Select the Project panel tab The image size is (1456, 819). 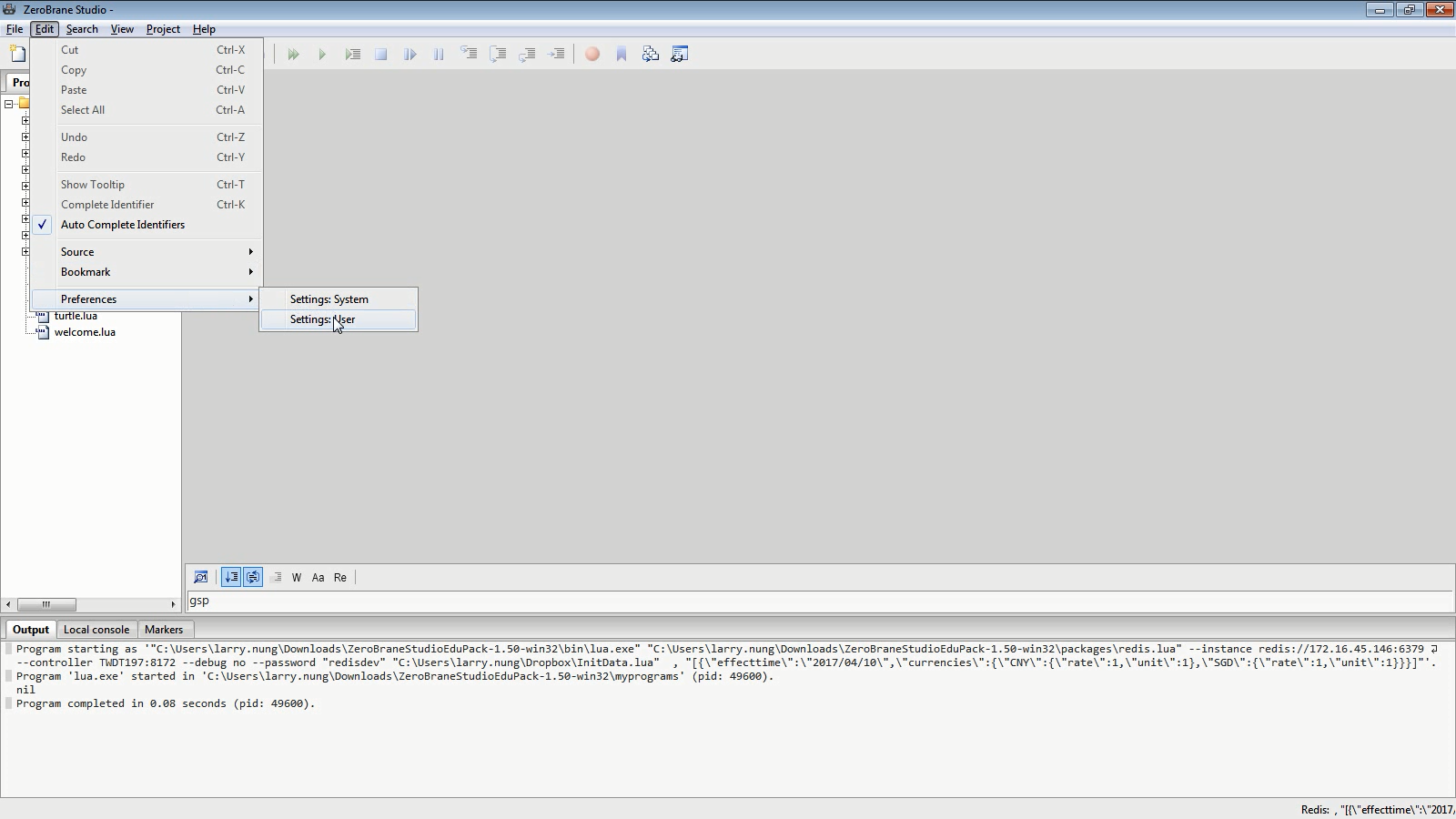pos(18,83)
